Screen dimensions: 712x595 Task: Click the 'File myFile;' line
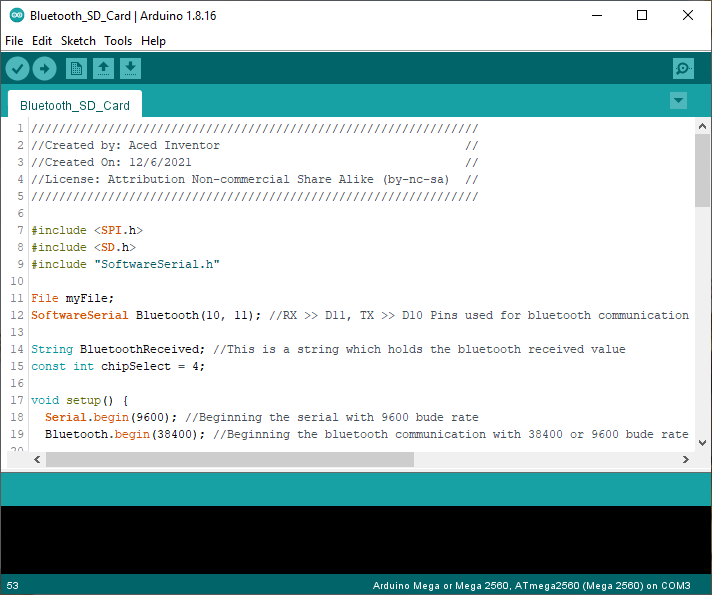tap(73, 298)
